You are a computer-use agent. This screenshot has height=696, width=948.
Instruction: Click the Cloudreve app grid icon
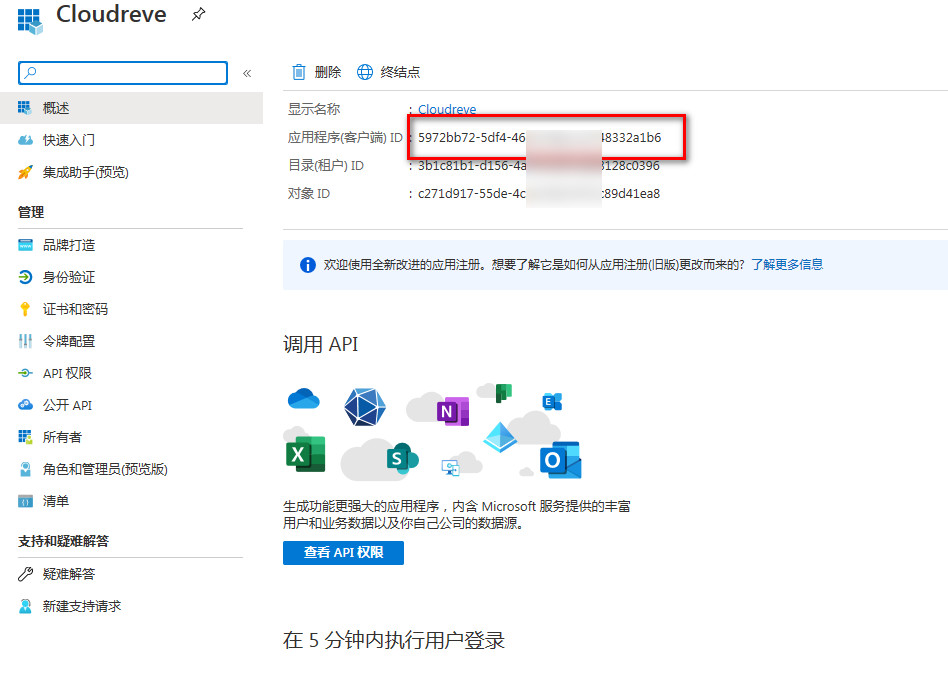(30, 21)
